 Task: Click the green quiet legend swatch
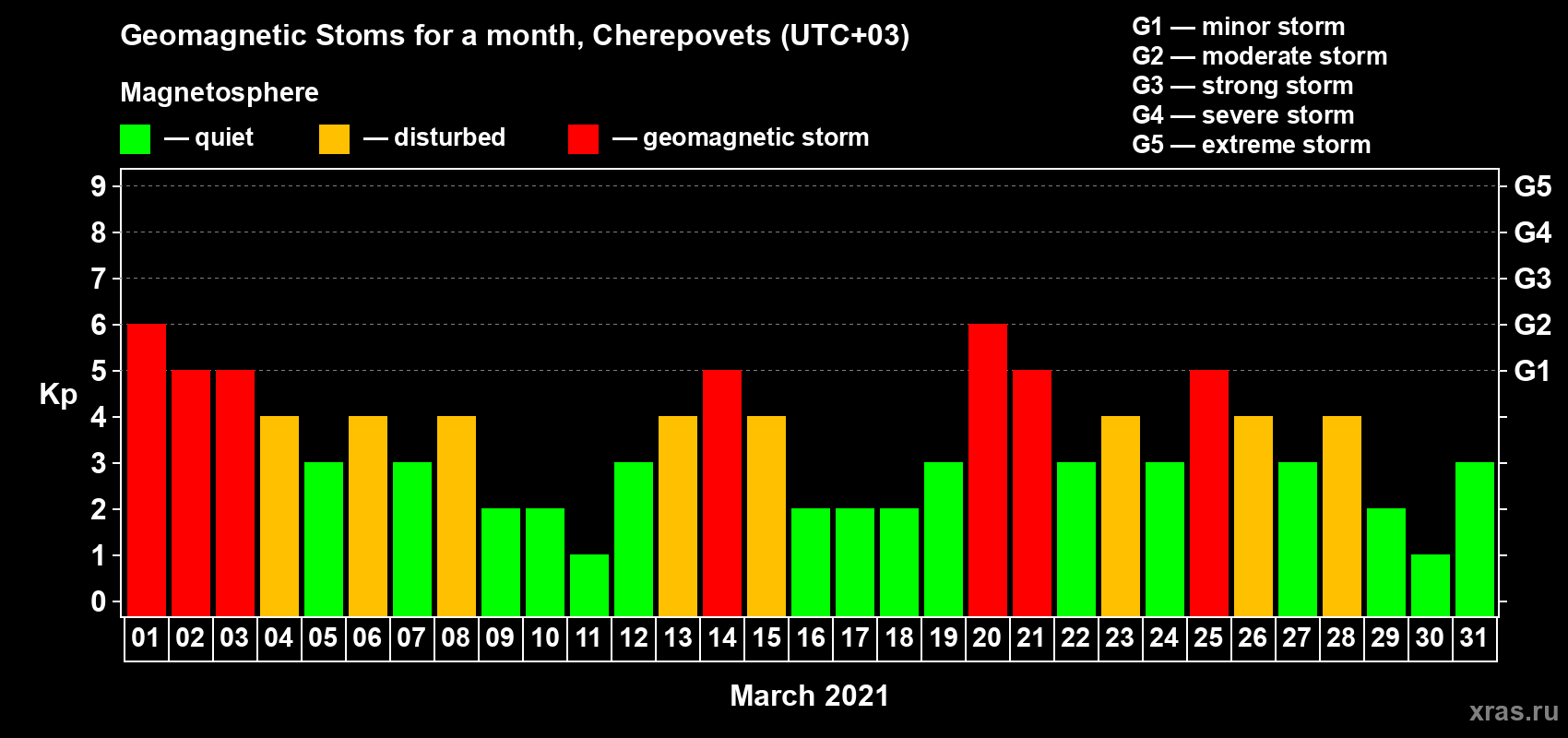[135, 139]
